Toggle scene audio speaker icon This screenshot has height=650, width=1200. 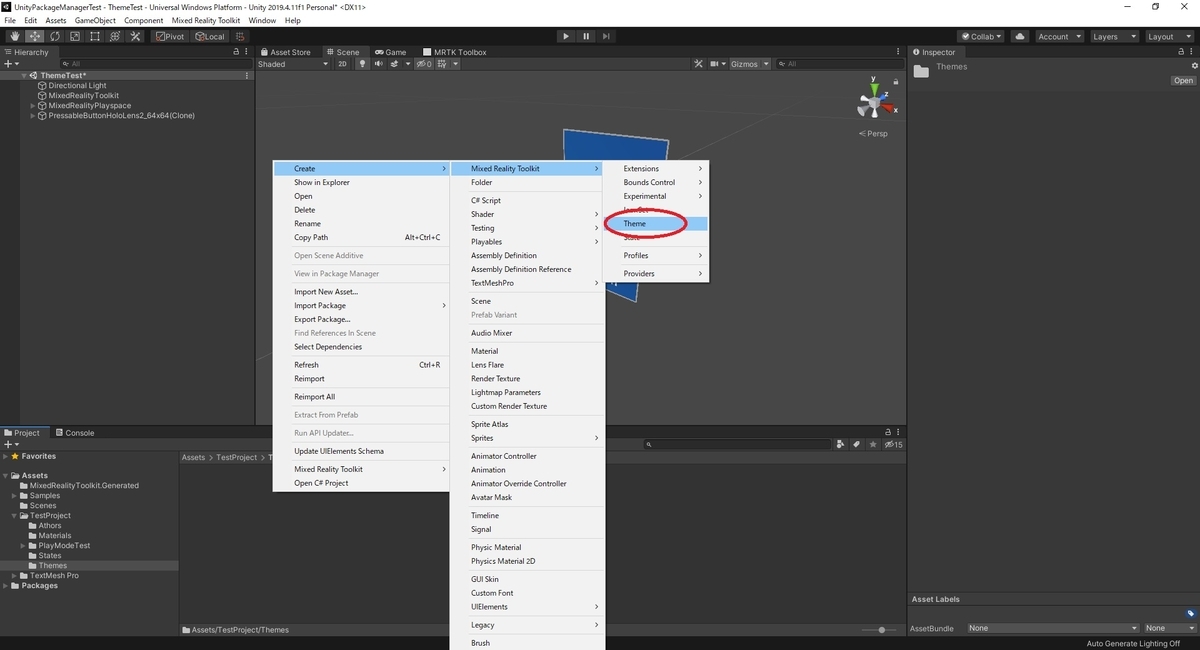click(x=379, y=64)
